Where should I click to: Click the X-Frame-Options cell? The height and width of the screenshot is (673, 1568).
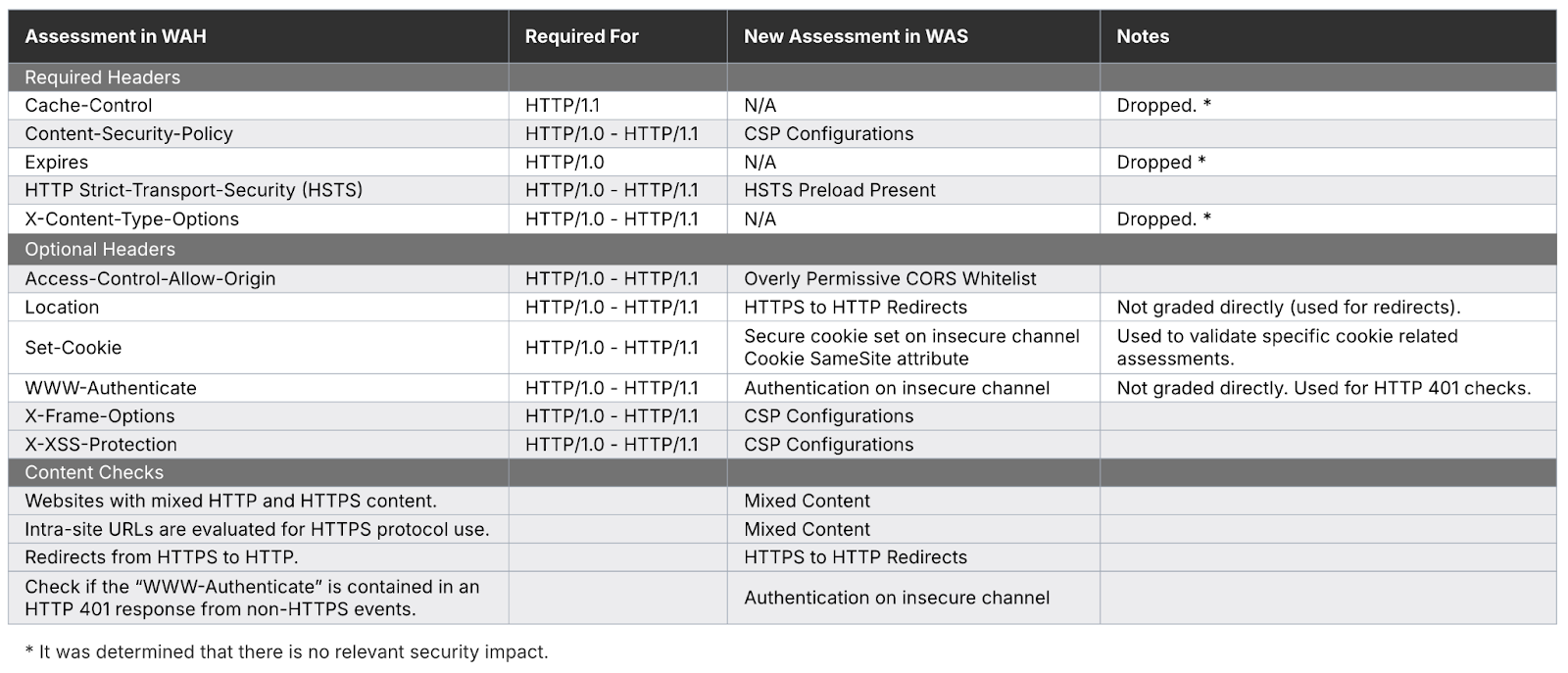point(100,416)
